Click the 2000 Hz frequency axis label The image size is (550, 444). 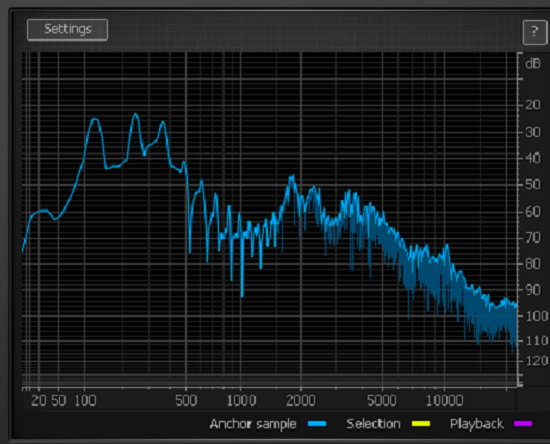301,401
